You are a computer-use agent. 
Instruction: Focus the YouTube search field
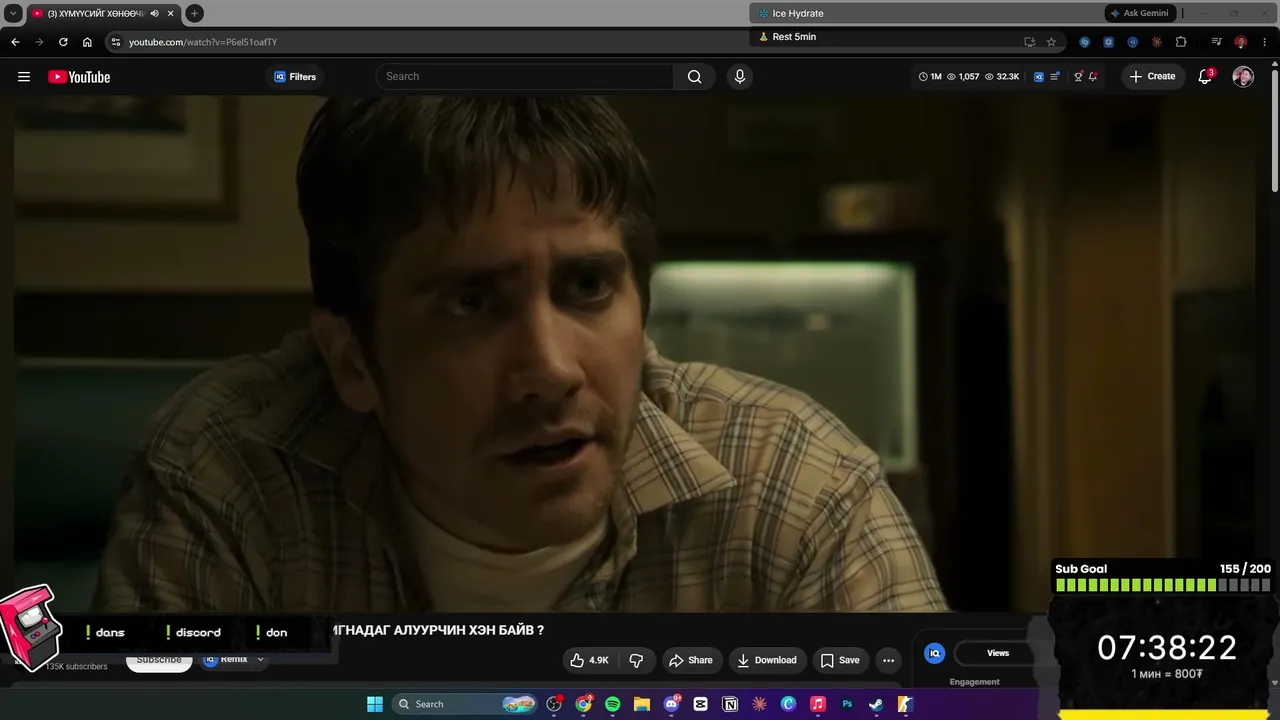(525, 77)
